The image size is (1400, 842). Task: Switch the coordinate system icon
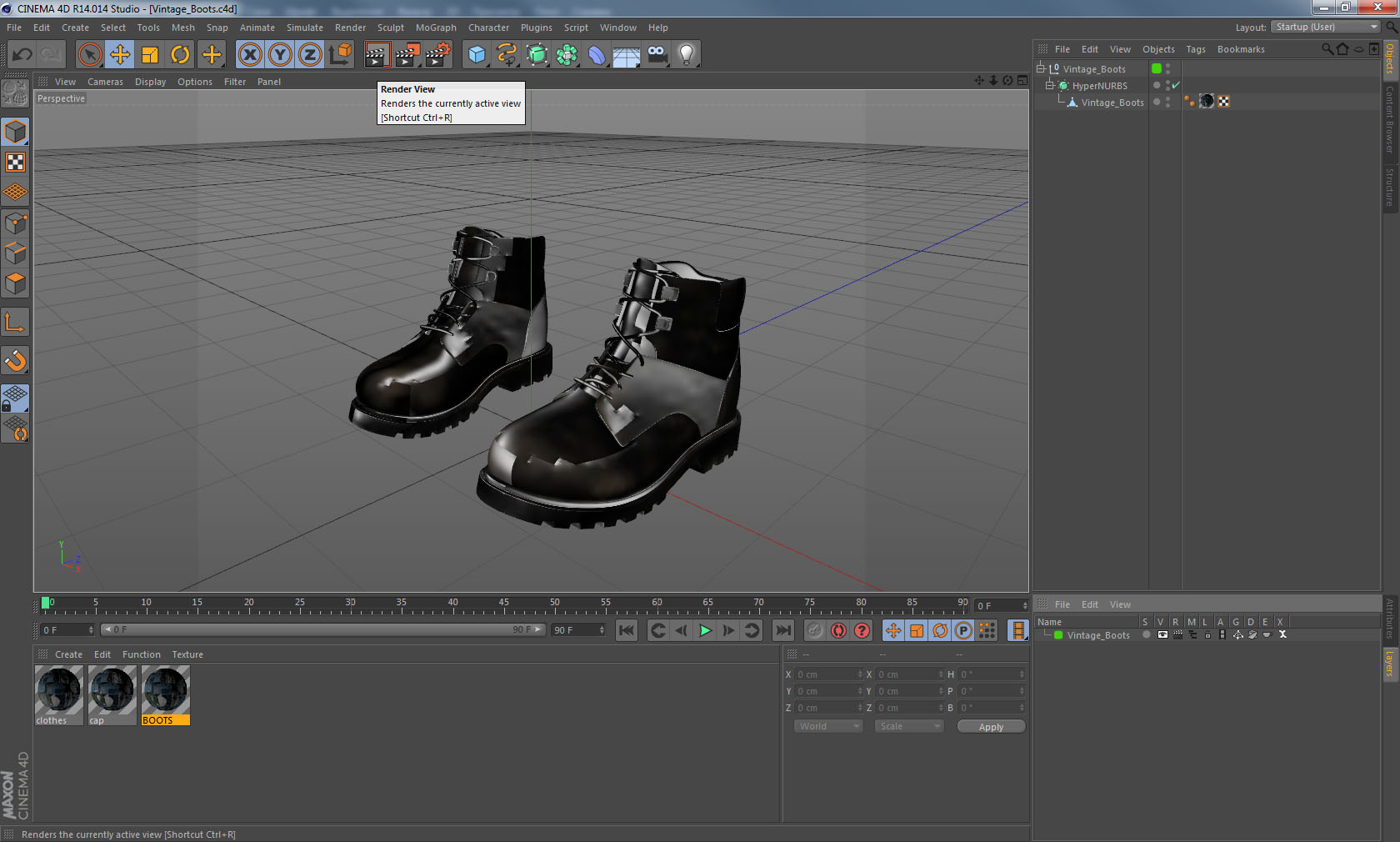(x=340, y=55)
